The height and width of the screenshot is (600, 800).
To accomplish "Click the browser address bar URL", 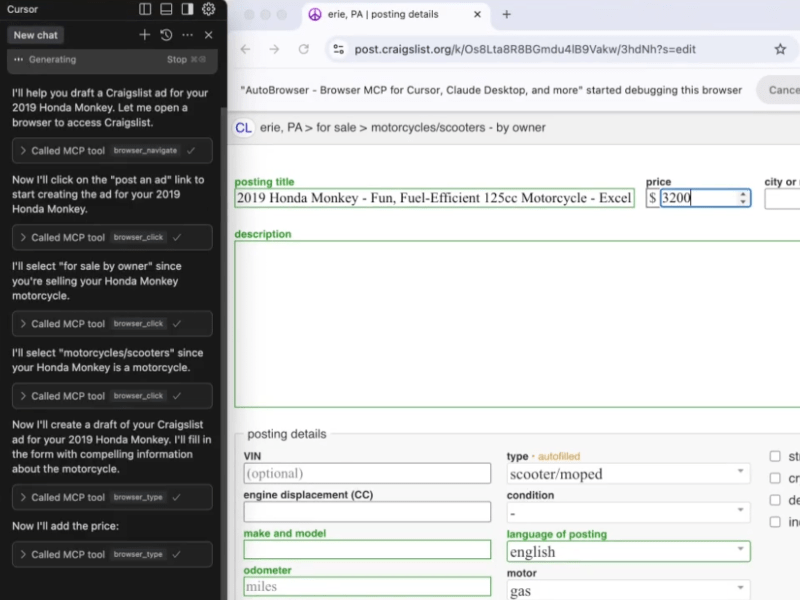I will [524, 49].
